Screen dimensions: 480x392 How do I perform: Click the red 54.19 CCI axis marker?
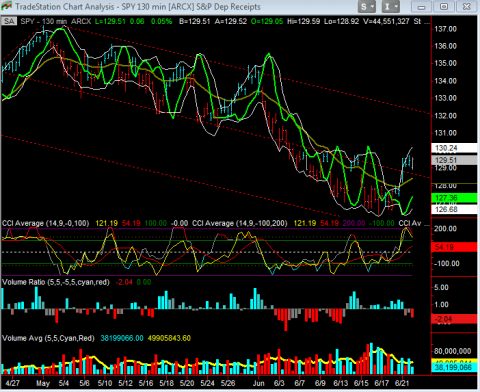pos(454,247)
